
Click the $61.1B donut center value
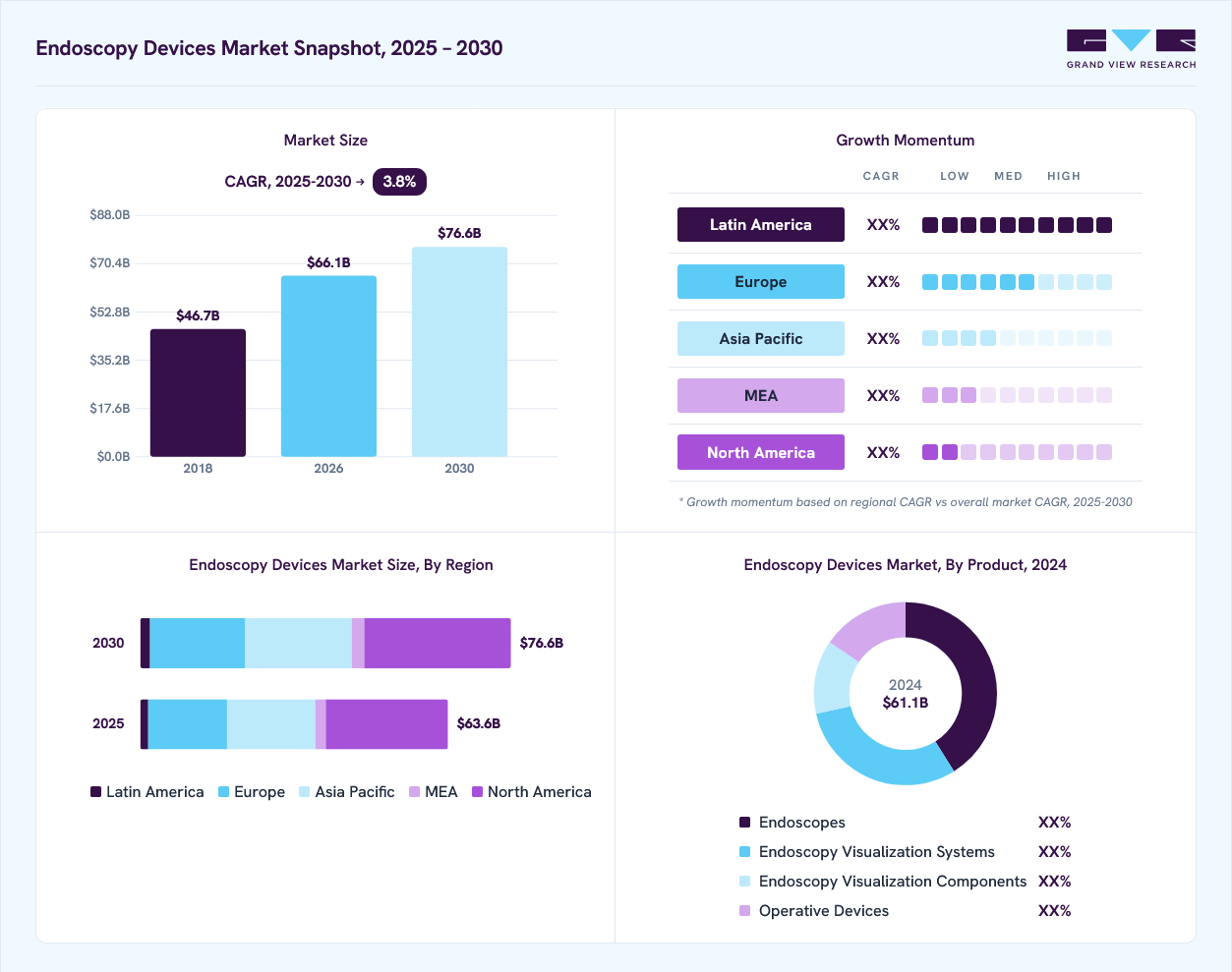click(x=906, y=703)
